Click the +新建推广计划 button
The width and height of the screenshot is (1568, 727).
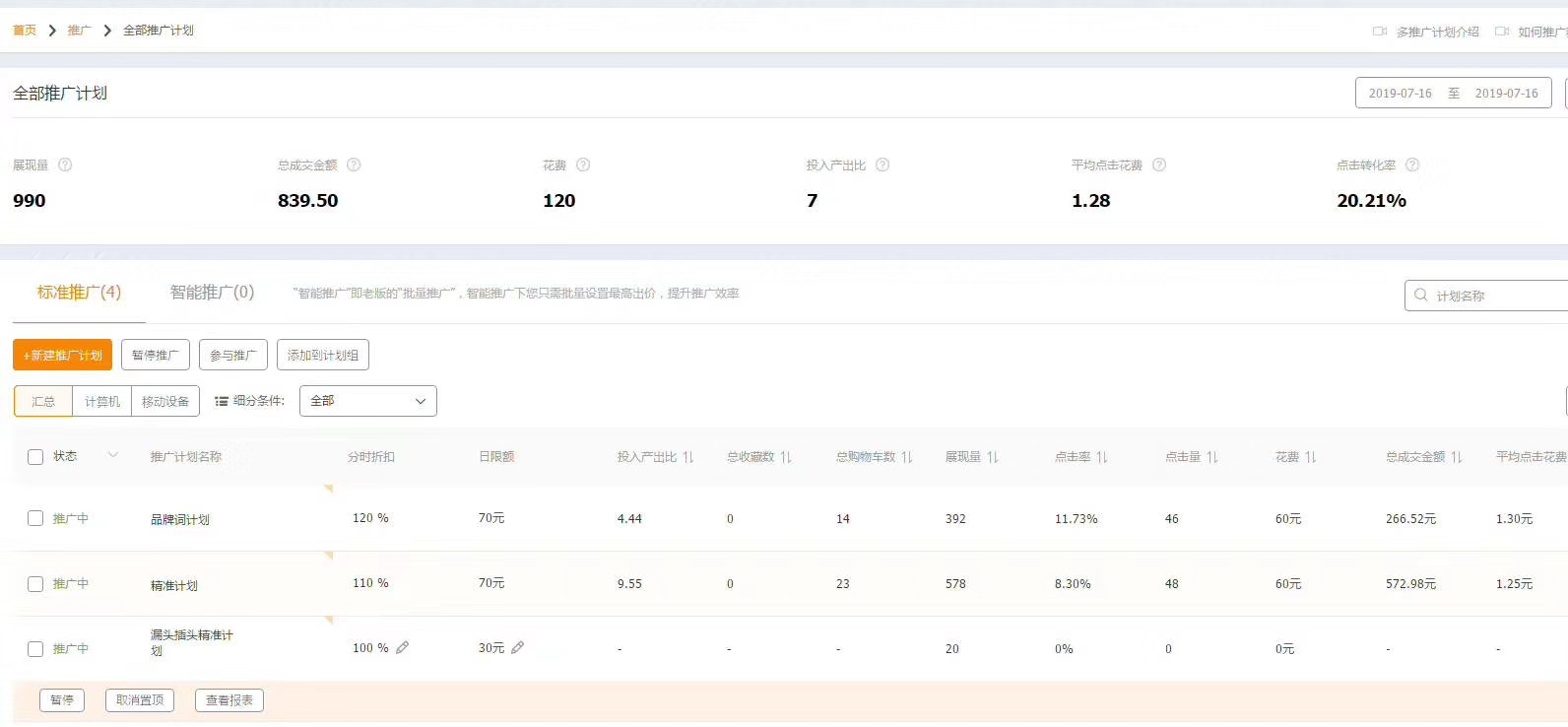pyautogui.click(x=63, y=355)
